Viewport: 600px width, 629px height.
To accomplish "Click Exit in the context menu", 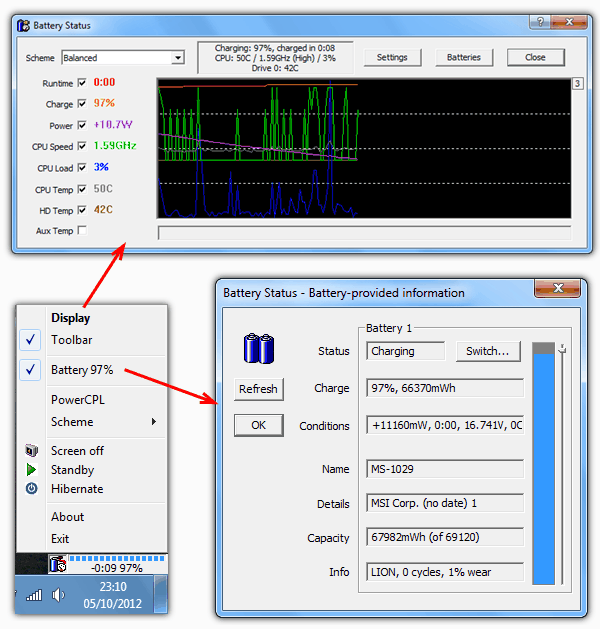I will click(60, 538).
